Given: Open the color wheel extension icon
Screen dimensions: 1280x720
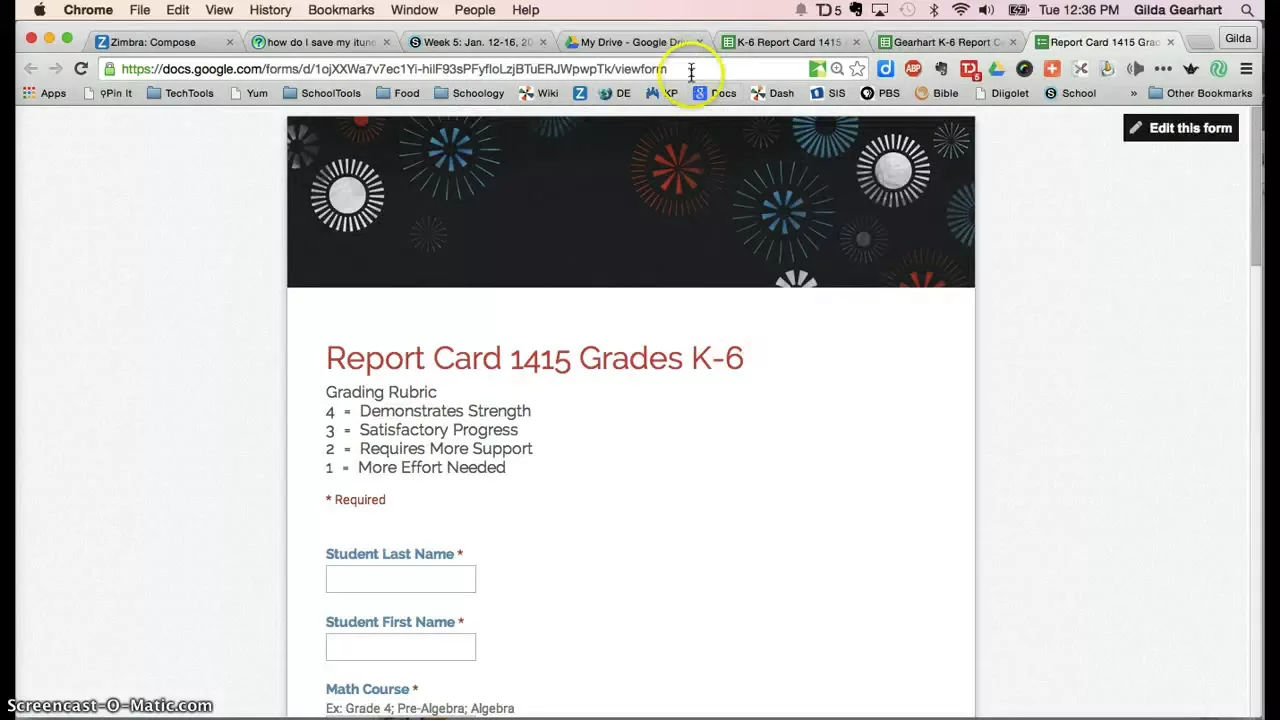Looking at the screenshot, I should [1024, 69].
